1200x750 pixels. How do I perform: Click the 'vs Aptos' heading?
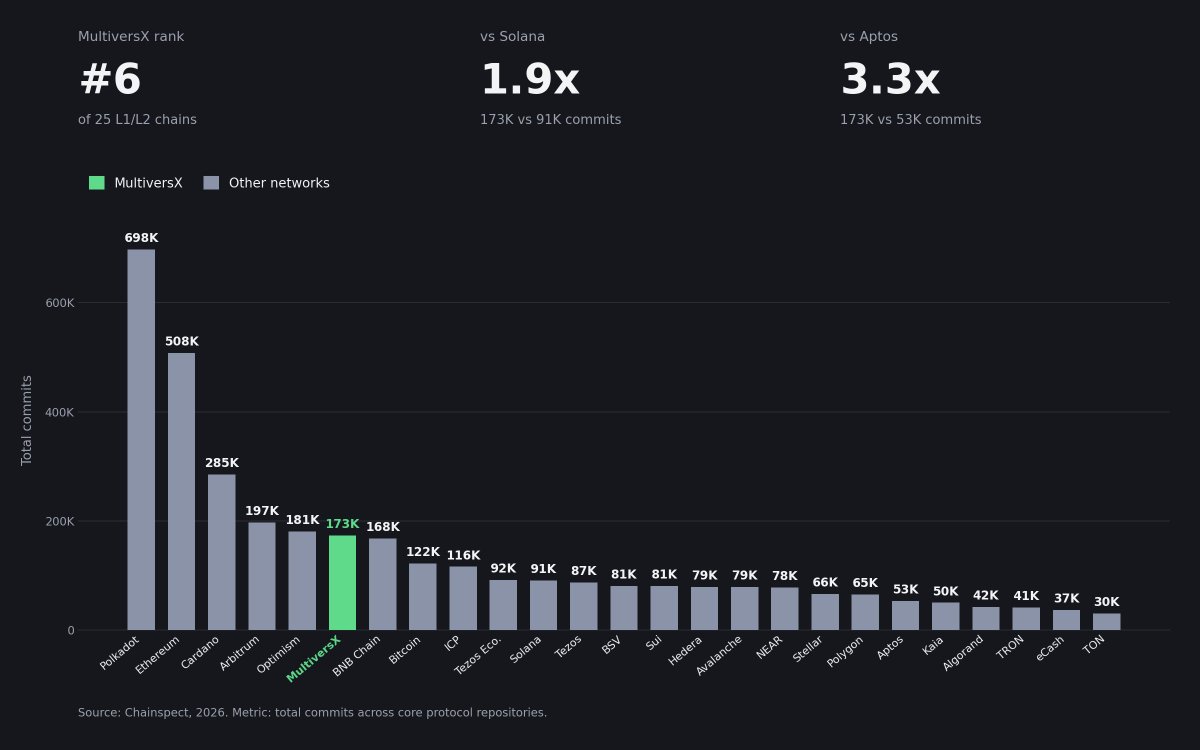click(x=869, y=37)
